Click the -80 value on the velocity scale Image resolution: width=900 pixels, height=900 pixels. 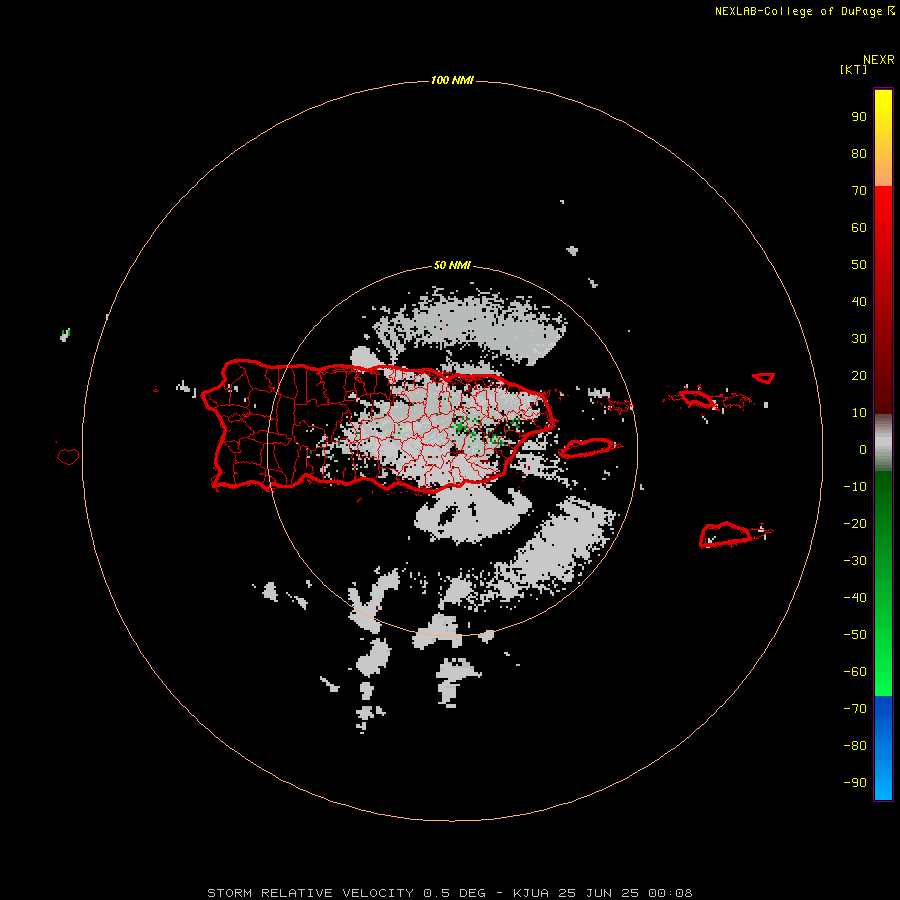tap(855, 746)
